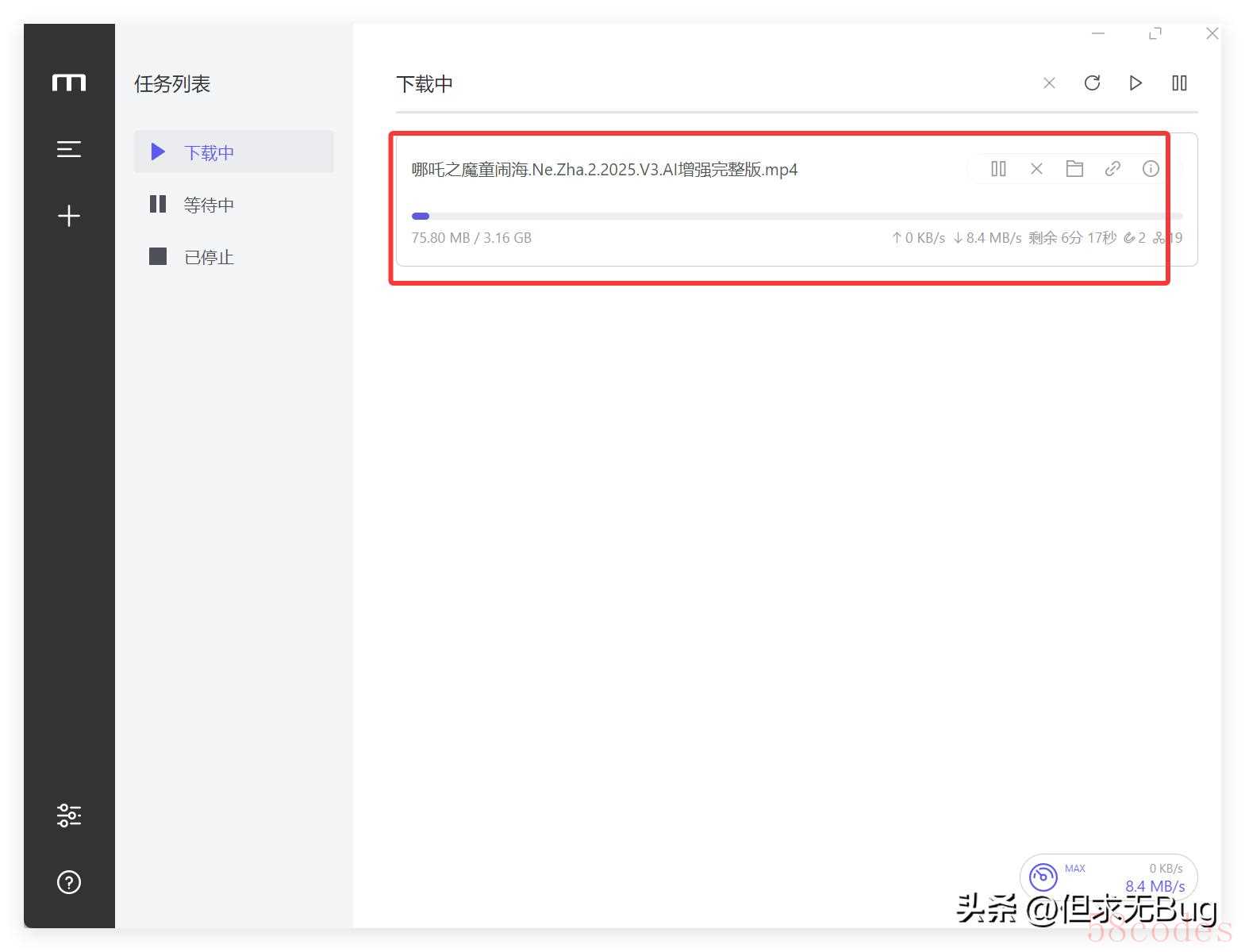Image resolution: width=1245 pixels, height=952 pixels.
Task: Switch to the 已停止 tab
Action: pyautogui.click(x=233, y=257)
